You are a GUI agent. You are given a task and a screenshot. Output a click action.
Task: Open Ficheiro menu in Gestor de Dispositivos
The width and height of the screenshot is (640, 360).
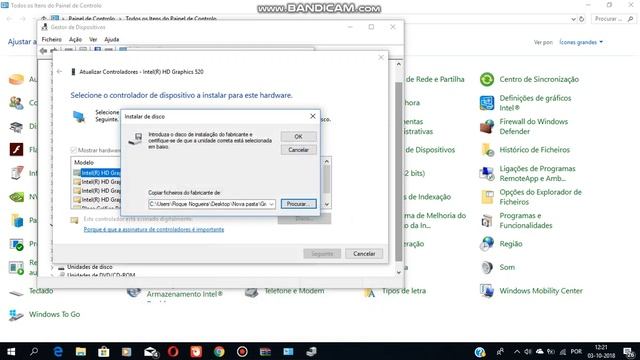tap(52, 40)
